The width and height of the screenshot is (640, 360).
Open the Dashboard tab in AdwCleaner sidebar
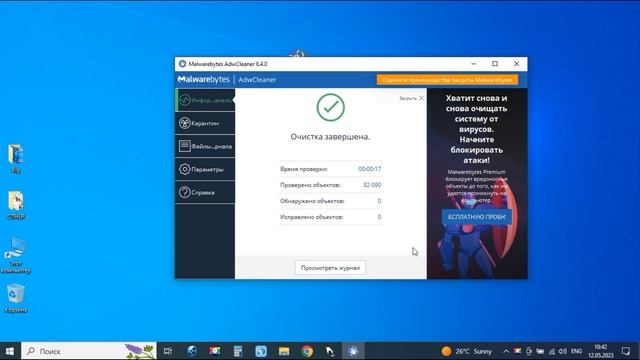click(x=205, y=100)
